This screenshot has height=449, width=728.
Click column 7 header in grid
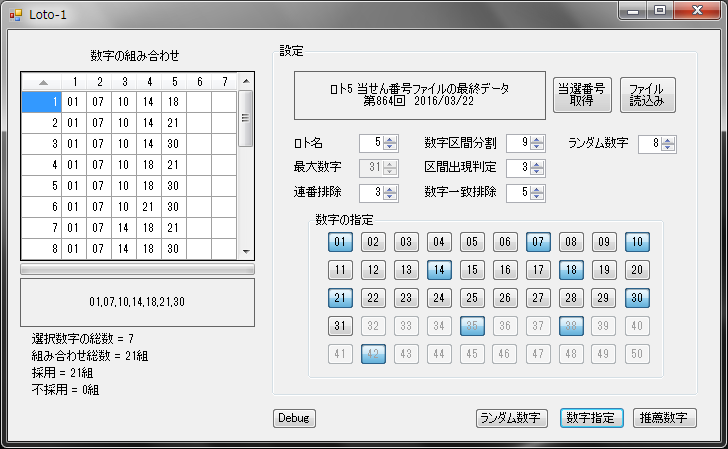224,82
